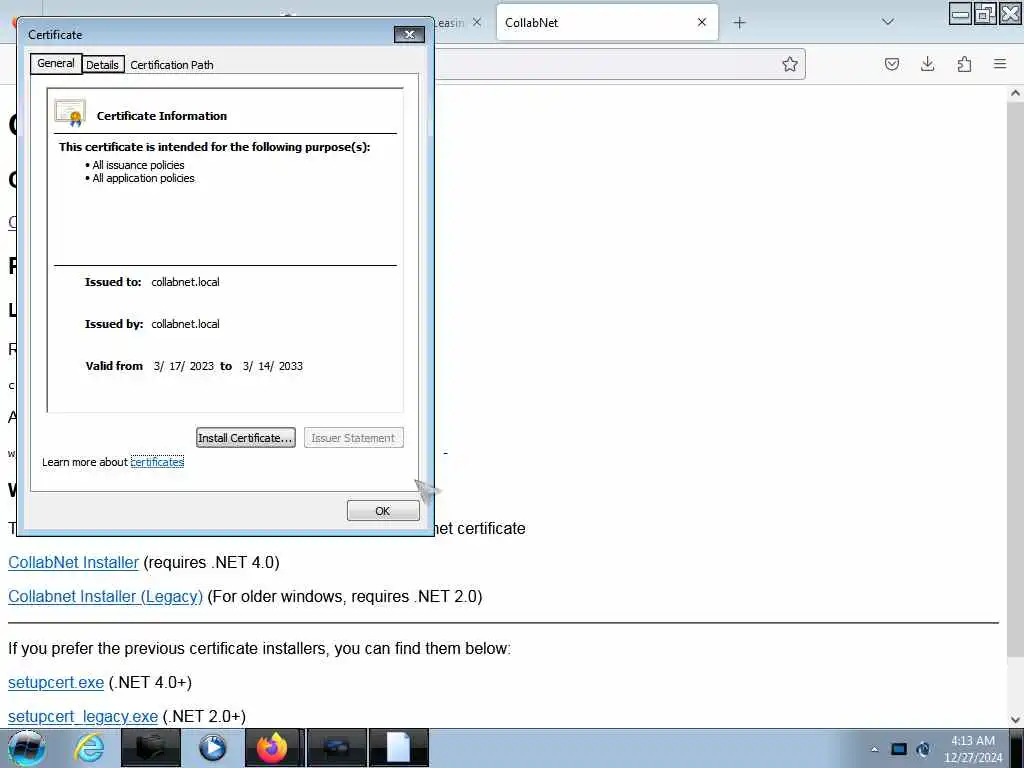Click the page scrollbar up arrow
1024x768 pixels.
point(1015,93)
